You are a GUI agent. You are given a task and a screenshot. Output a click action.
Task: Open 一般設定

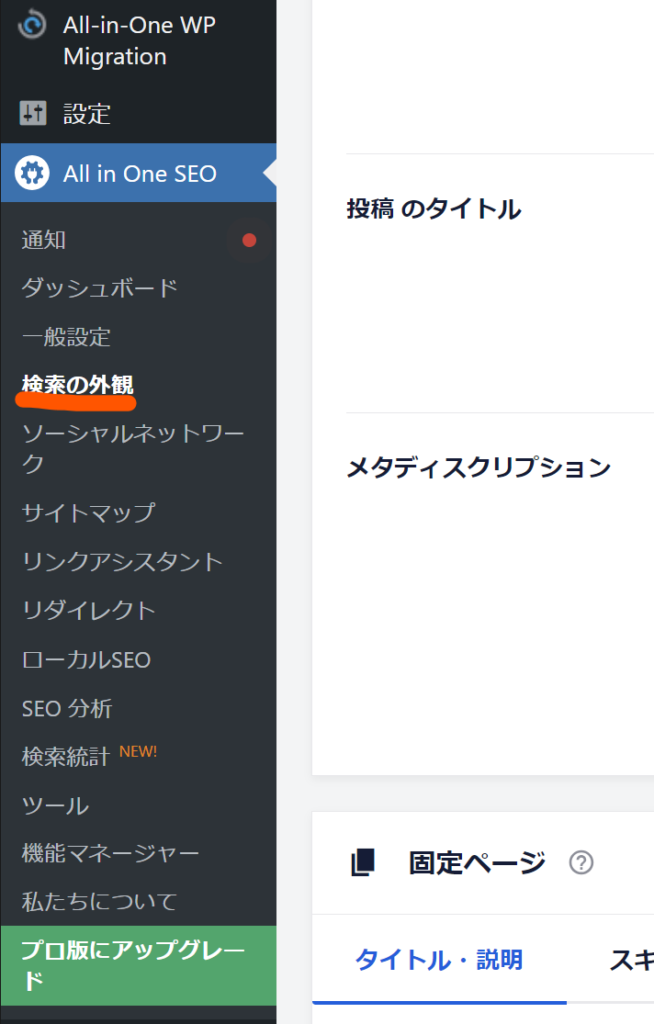tap(66, 337)
